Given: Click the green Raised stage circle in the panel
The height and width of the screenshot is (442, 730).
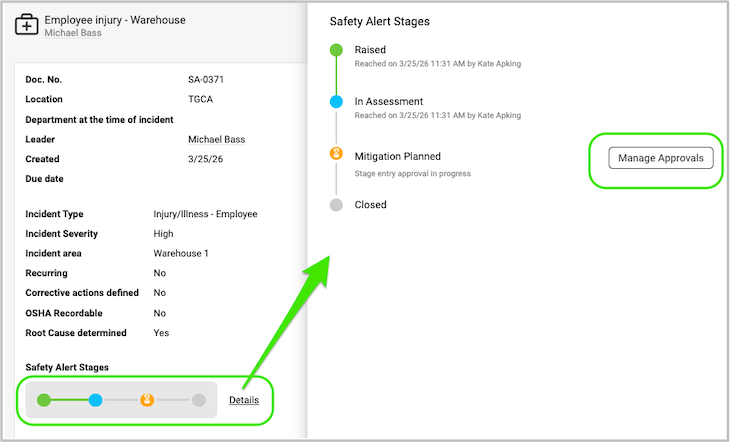Looking at the screenshot, I should coord(336,50).
